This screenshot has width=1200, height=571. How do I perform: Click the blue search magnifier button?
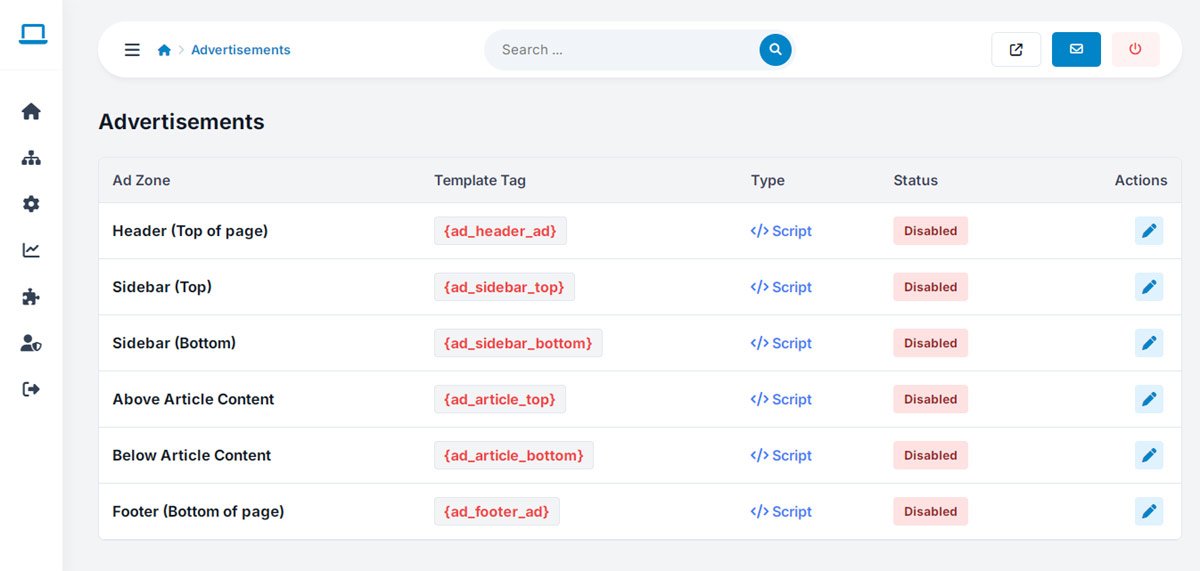coord(775,50)
